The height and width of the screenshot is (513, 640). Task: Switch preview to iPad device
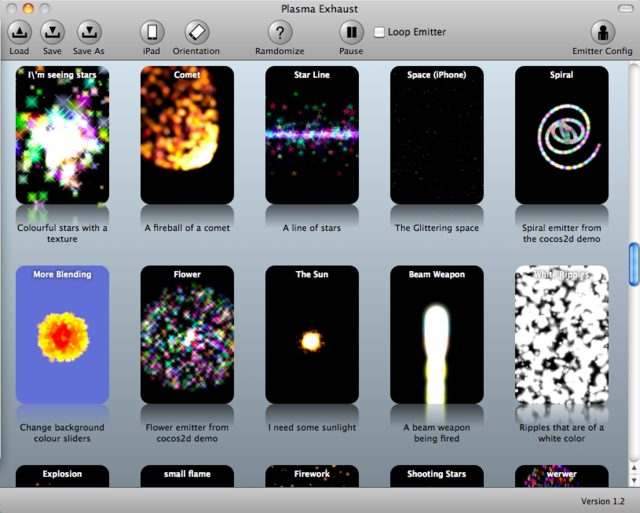tap(152, 32)
